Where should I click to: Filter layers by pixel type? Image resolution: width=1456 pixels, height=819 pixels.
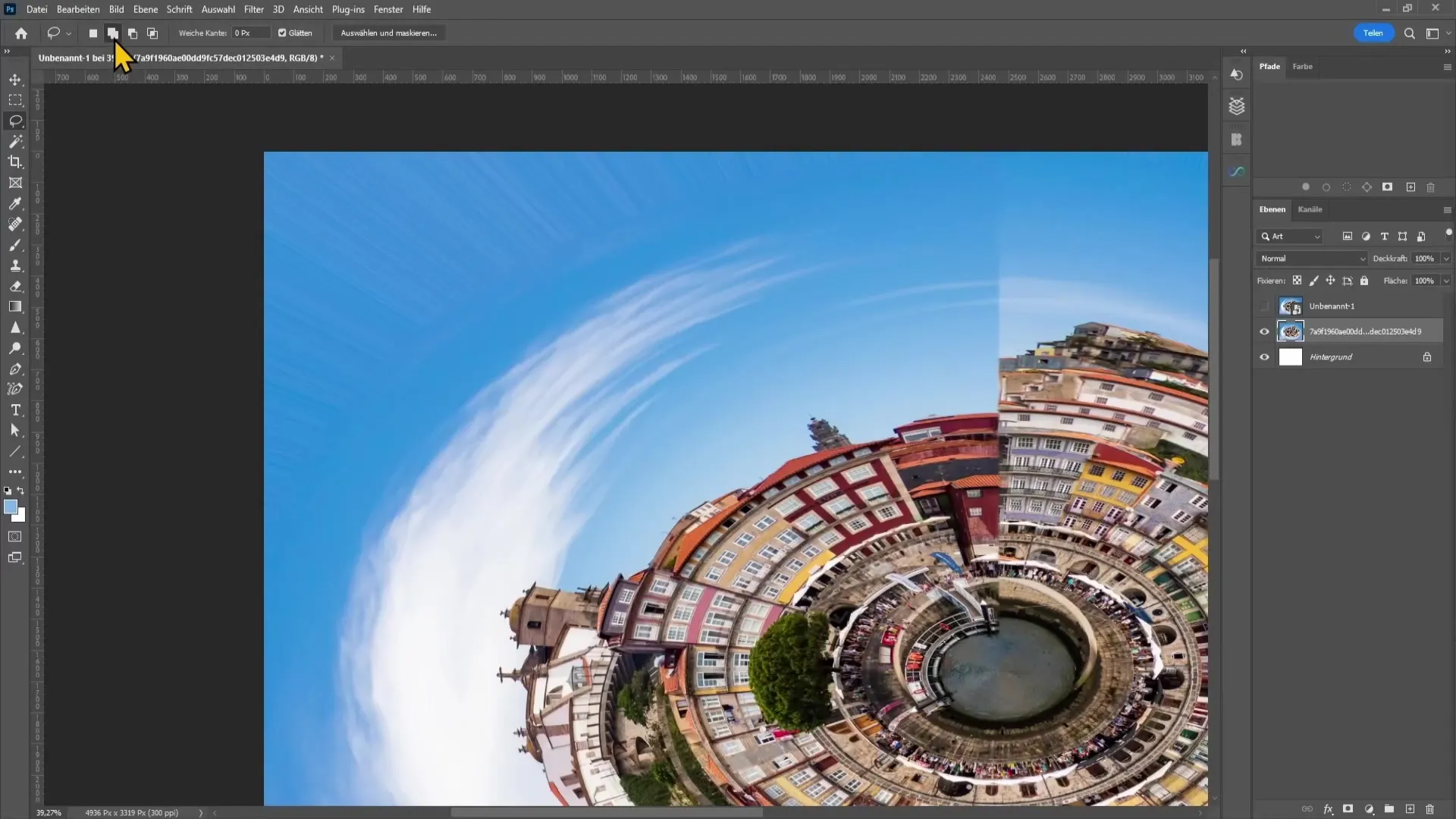[1348, 237]
